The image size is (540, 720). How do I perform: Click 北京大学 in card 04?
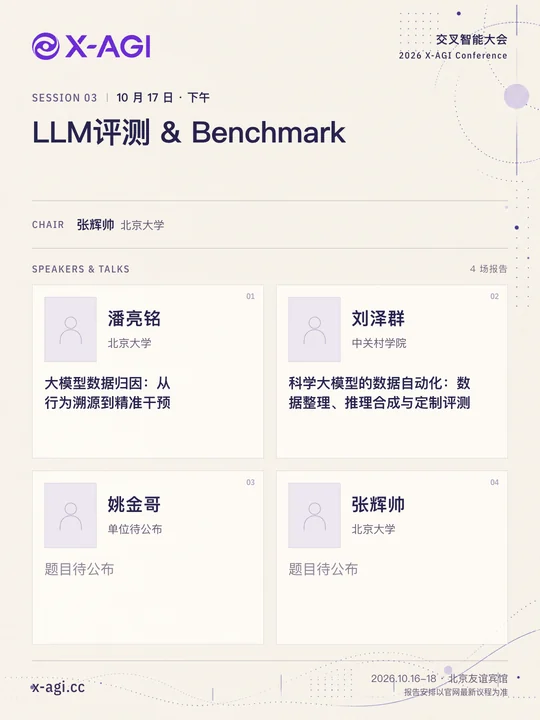click(373, 529)
